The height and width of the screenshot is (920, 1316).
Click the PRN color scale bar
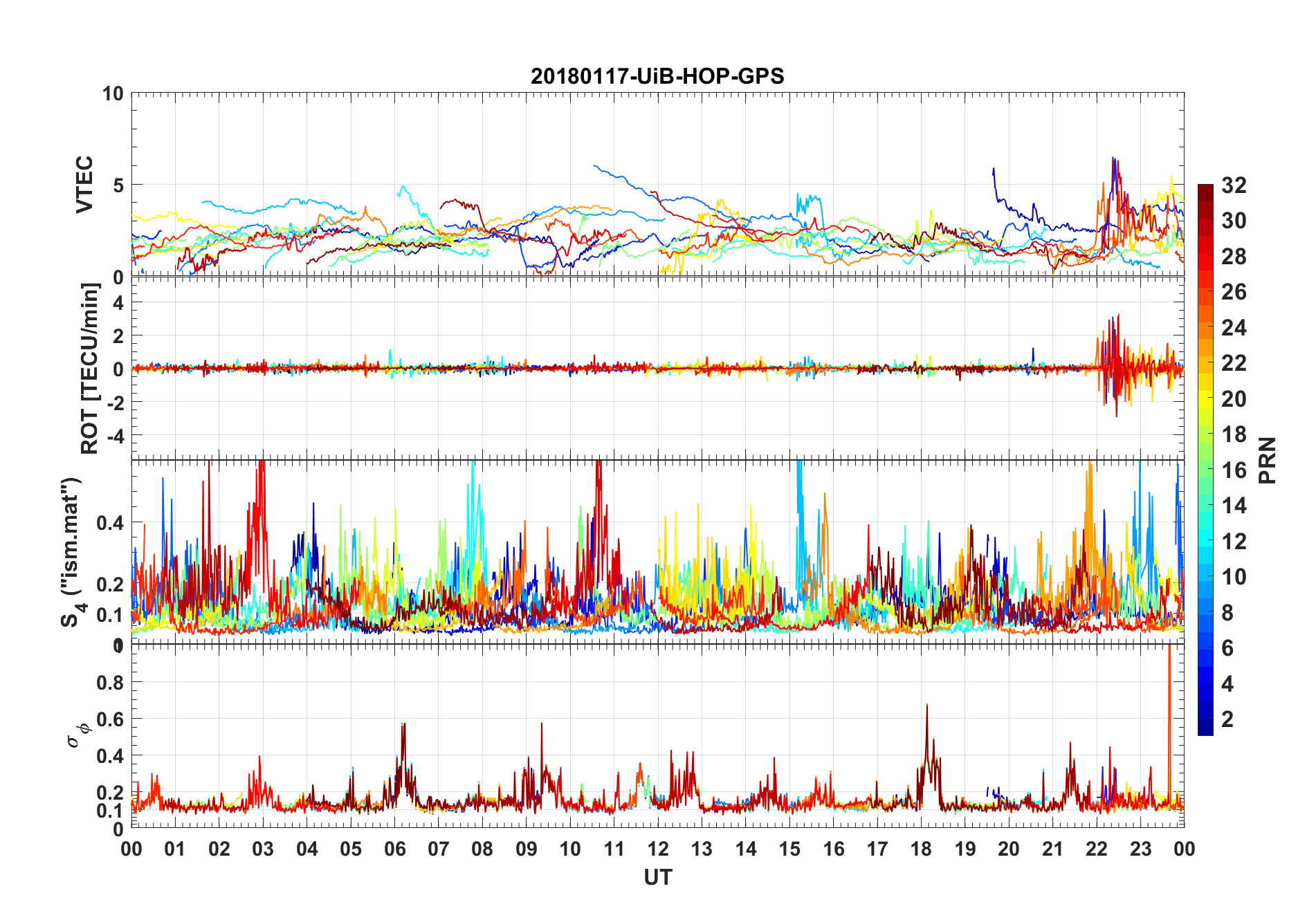point(1205,460)
